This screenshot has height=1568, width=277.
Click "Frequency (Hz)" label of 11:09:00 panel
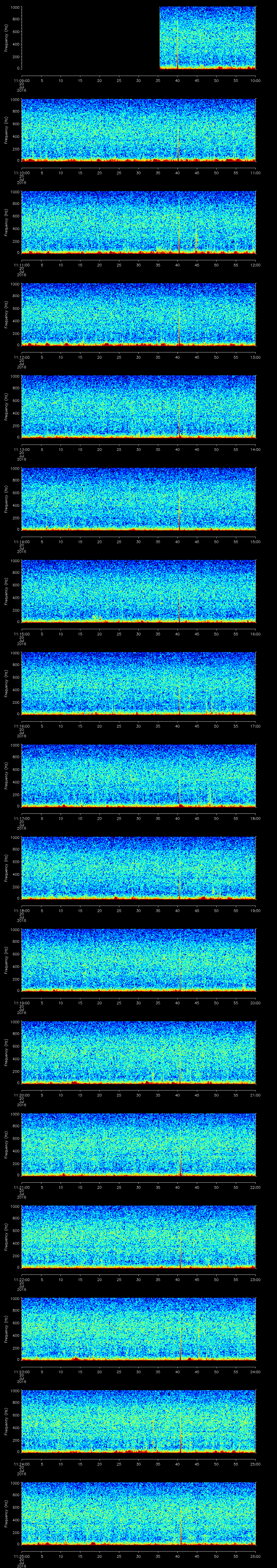[x=6, y=38]
